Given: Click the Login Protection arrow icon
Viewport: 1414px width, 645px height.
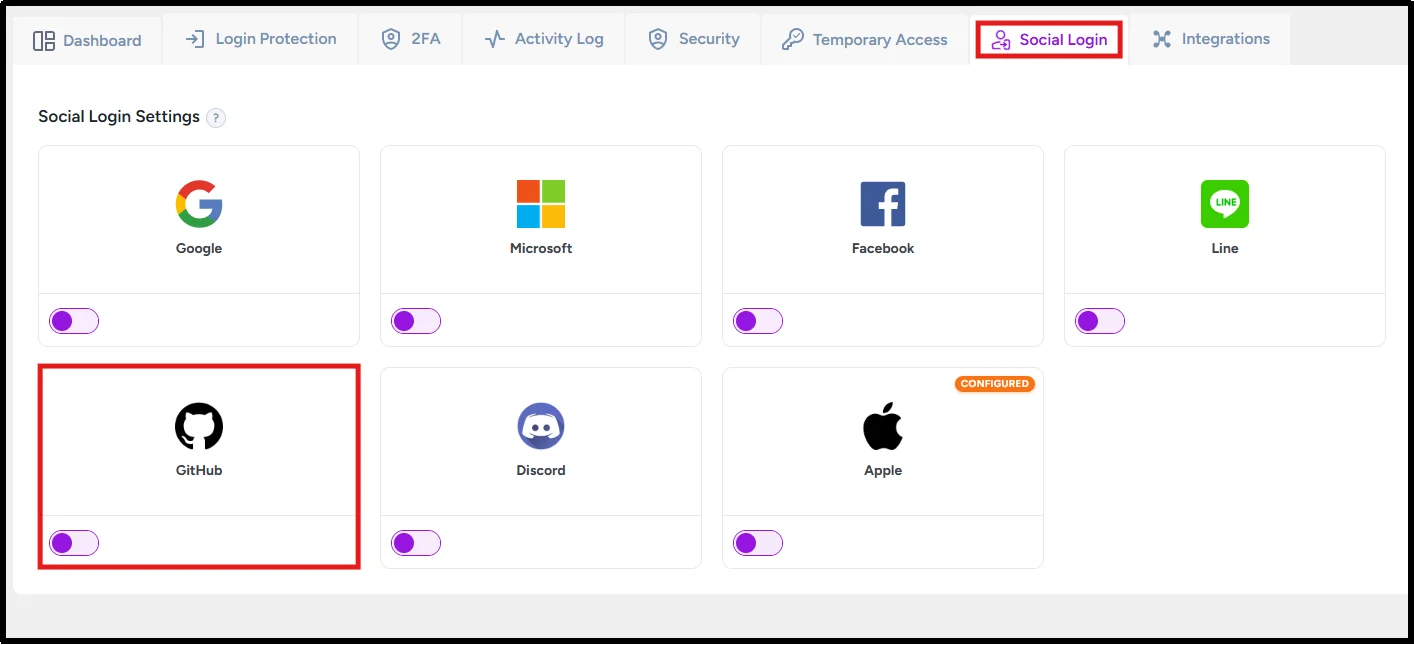Looking at the screenshot, I should click(195, 39).
